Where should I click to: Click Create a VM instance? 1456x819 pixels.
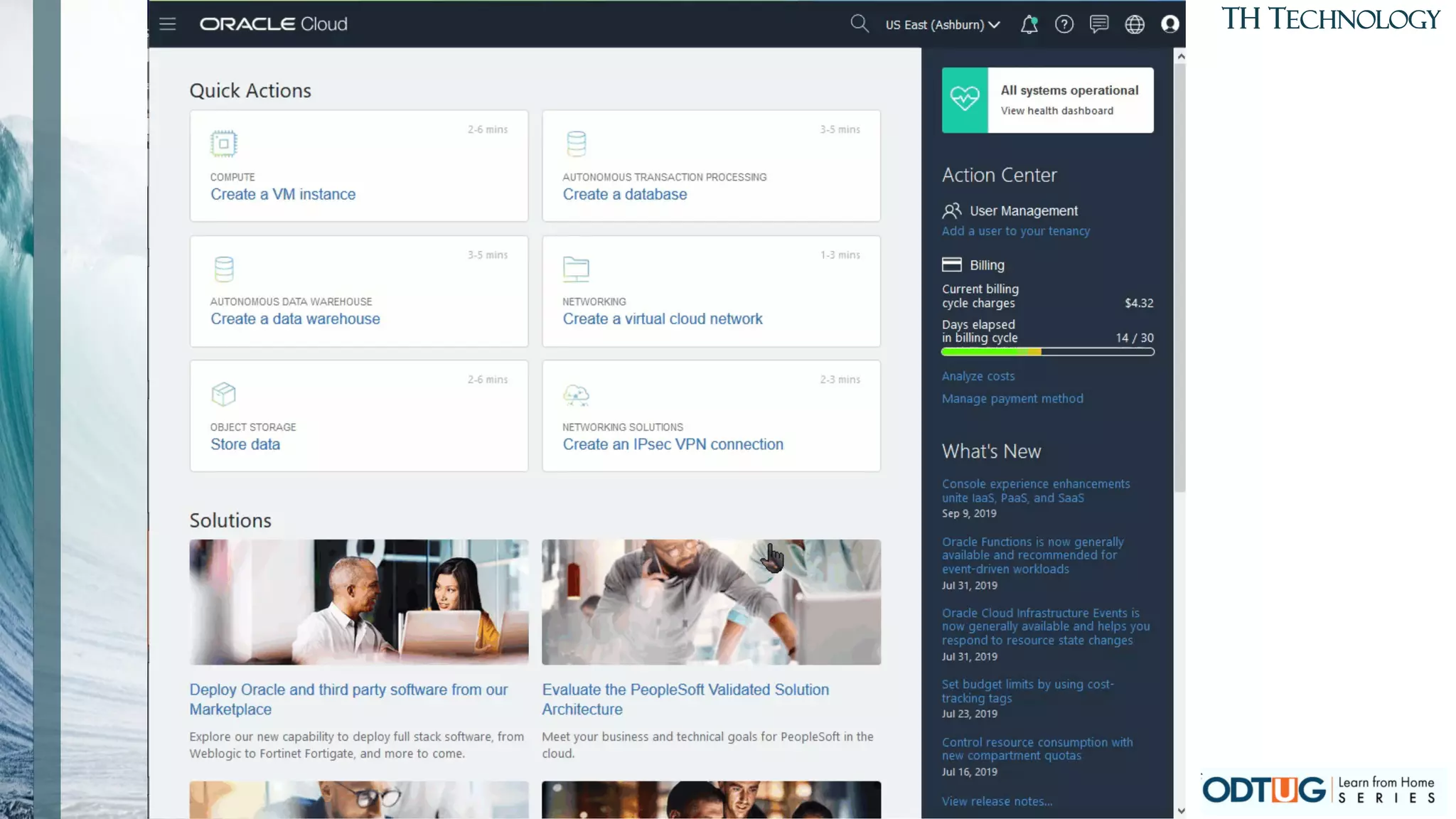point(283,194)
